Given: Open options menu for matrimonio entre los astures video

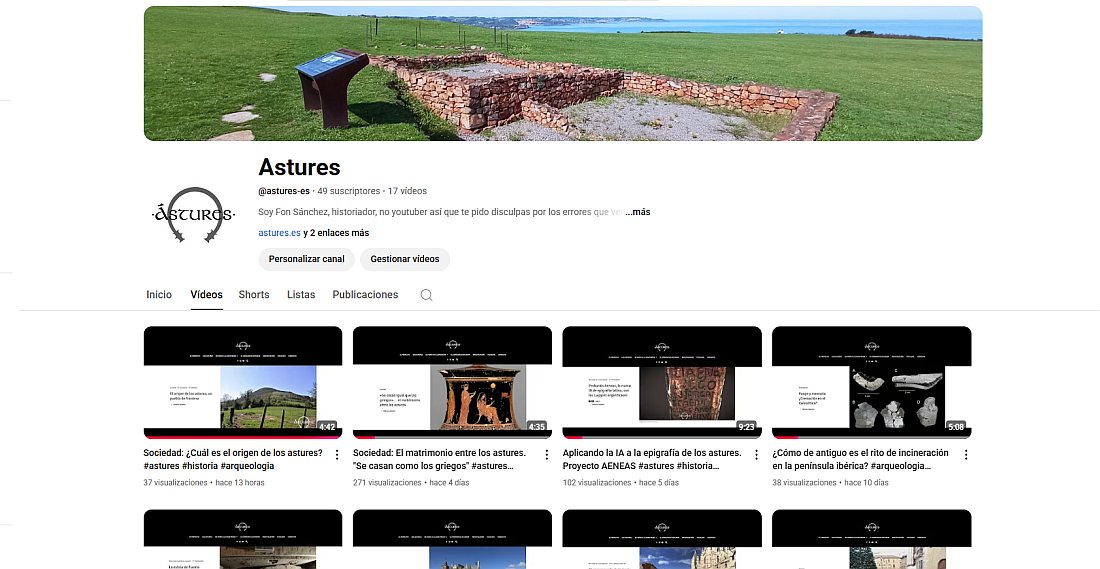Looking at the screenshot, I should point(546,455).
